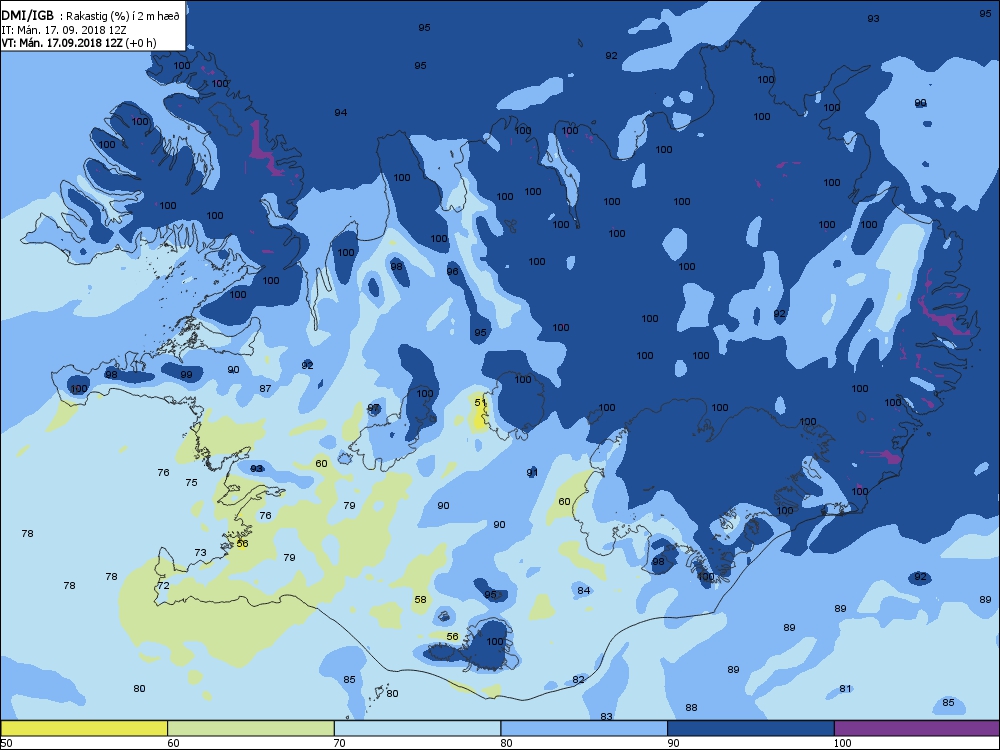Click the humidity value '58' on the map

click(420, 599)
